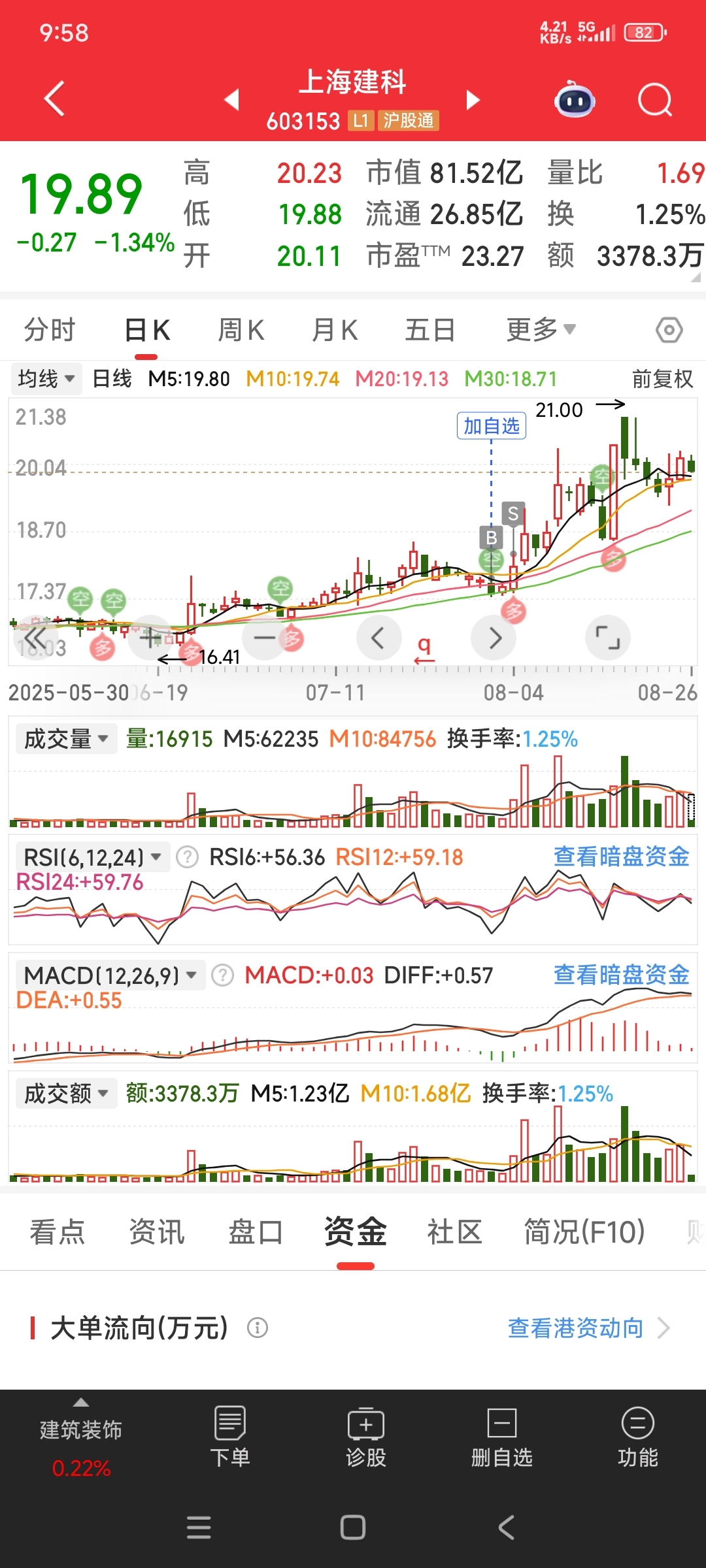Tap the 21.00 high price label
The width and height of the screenshot is (706, 1568).
point(559,410)
